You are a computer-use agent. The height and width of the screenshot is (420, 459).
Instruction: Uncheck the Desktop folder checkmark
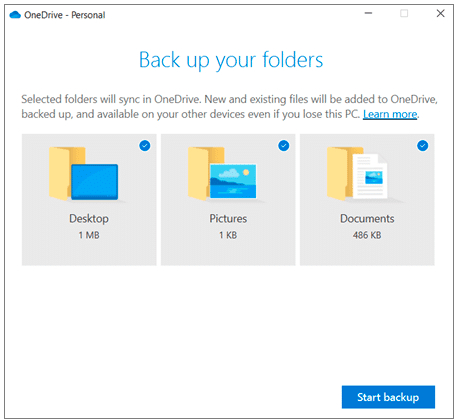point(145,146)
